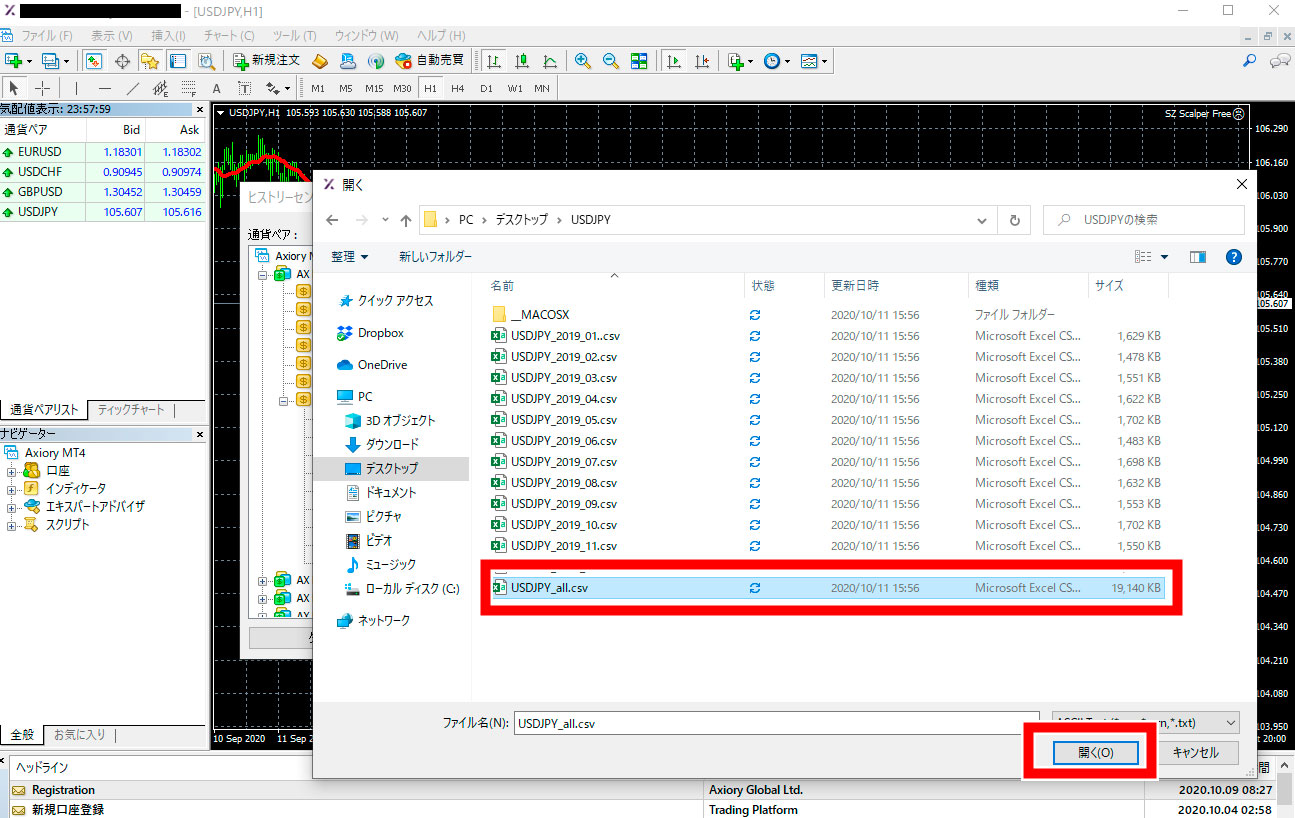Select the trendline drawing tool
1295x818 pixels.
pyautogui.click(x=132, y=88)
